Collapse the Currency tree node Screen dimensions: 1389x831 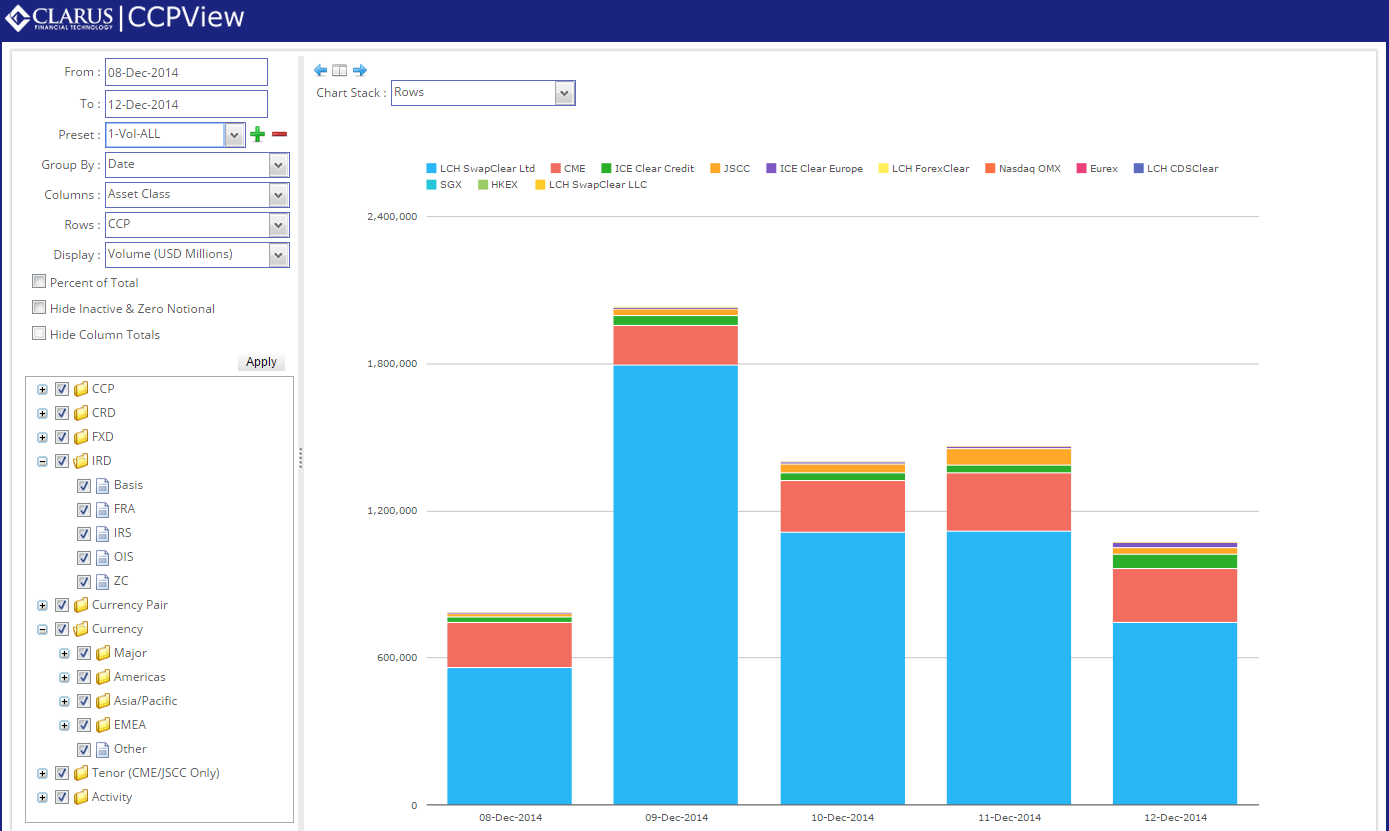pos(42,629)
